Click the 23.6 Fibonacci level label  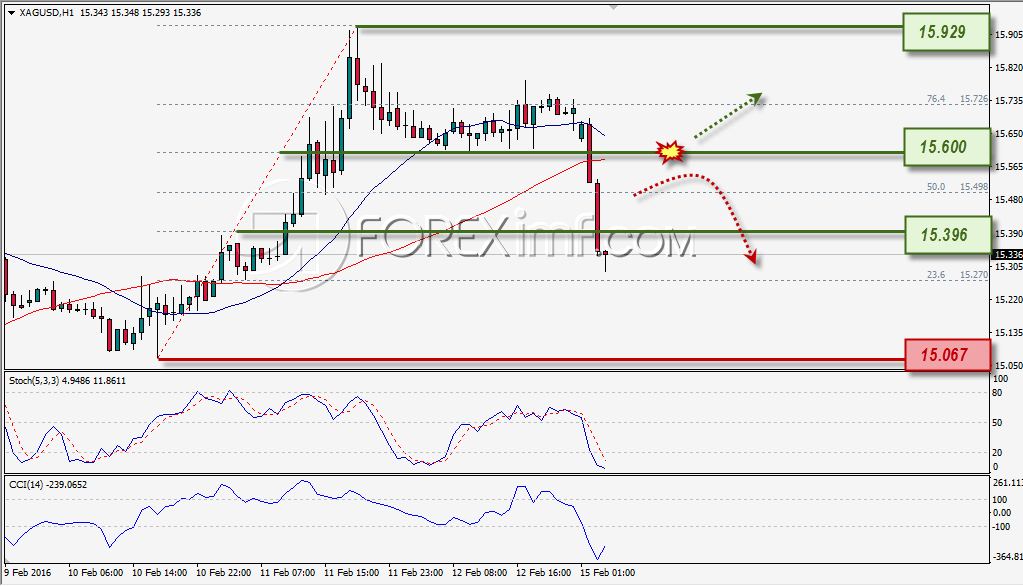click(936, 275)
